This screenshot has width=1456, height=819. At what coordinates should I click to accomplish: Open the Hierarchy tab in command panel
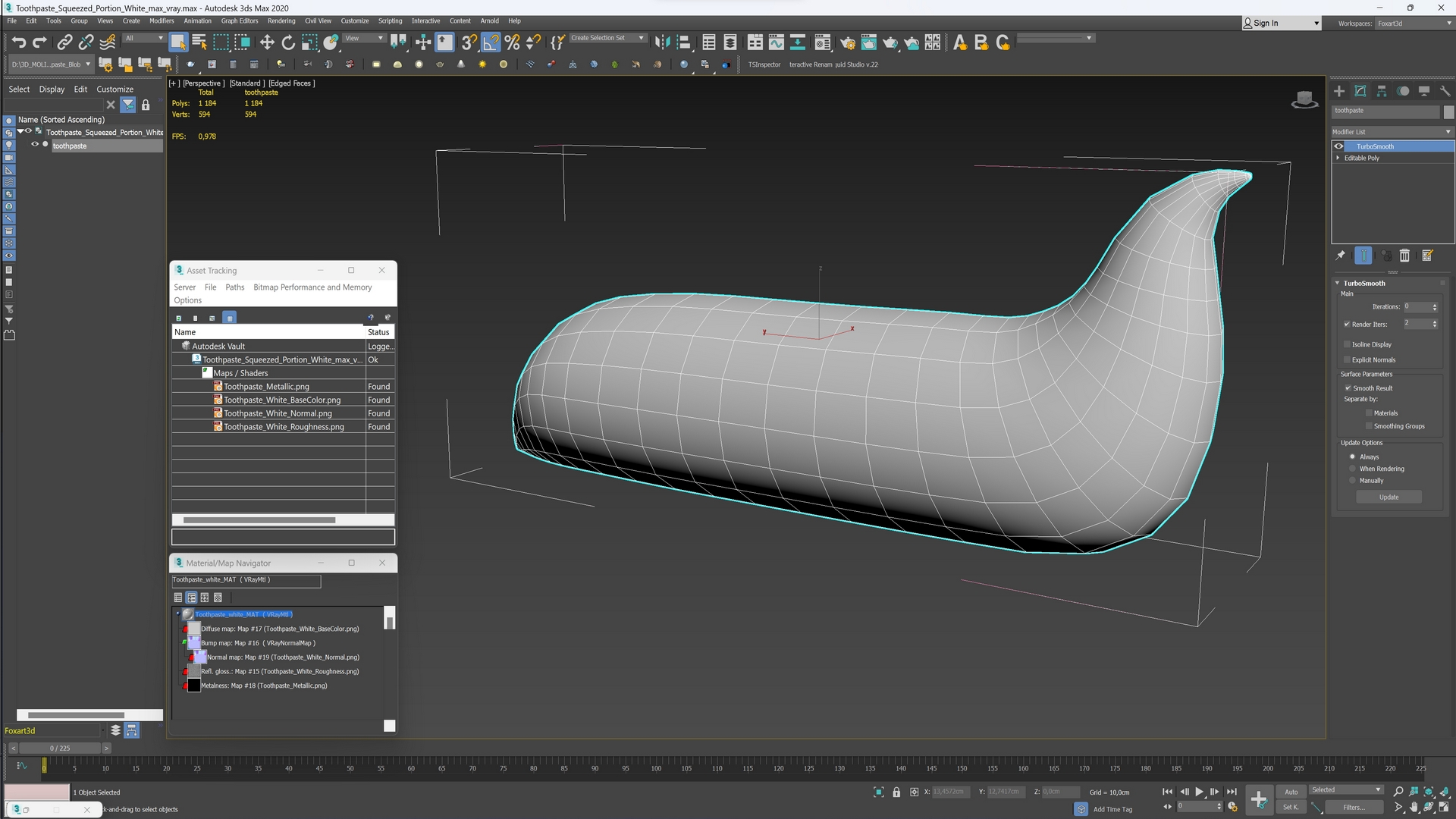1382,91
